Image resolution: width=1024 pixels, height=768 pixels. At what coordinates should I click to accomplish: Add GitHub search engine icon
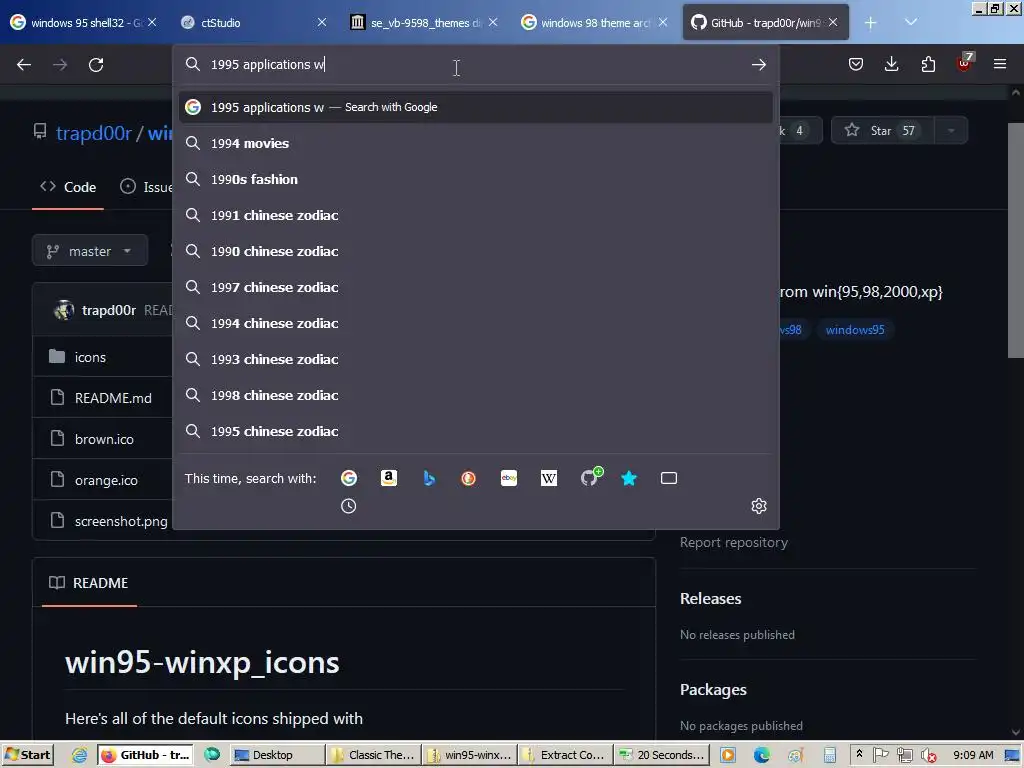(590, 477)
